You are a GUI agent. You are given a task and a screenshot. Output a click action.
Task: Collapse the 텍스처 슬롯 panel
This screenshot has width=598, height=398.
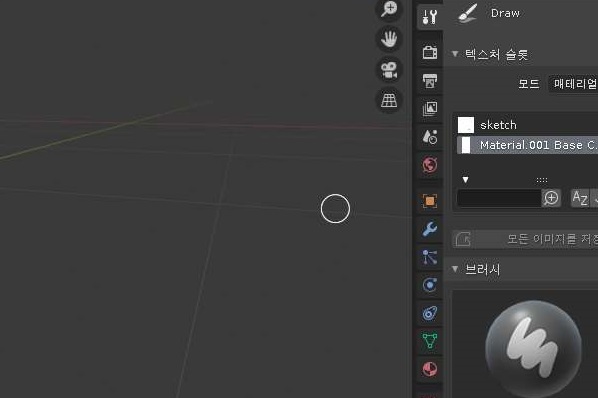click(455, 54)
